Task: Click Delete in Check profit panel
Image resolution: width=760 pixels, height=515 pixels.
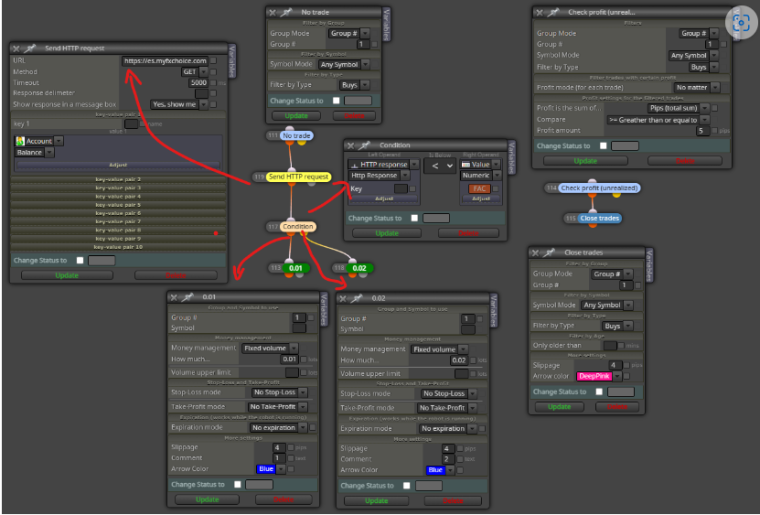Action: click(x=684, y=161)
